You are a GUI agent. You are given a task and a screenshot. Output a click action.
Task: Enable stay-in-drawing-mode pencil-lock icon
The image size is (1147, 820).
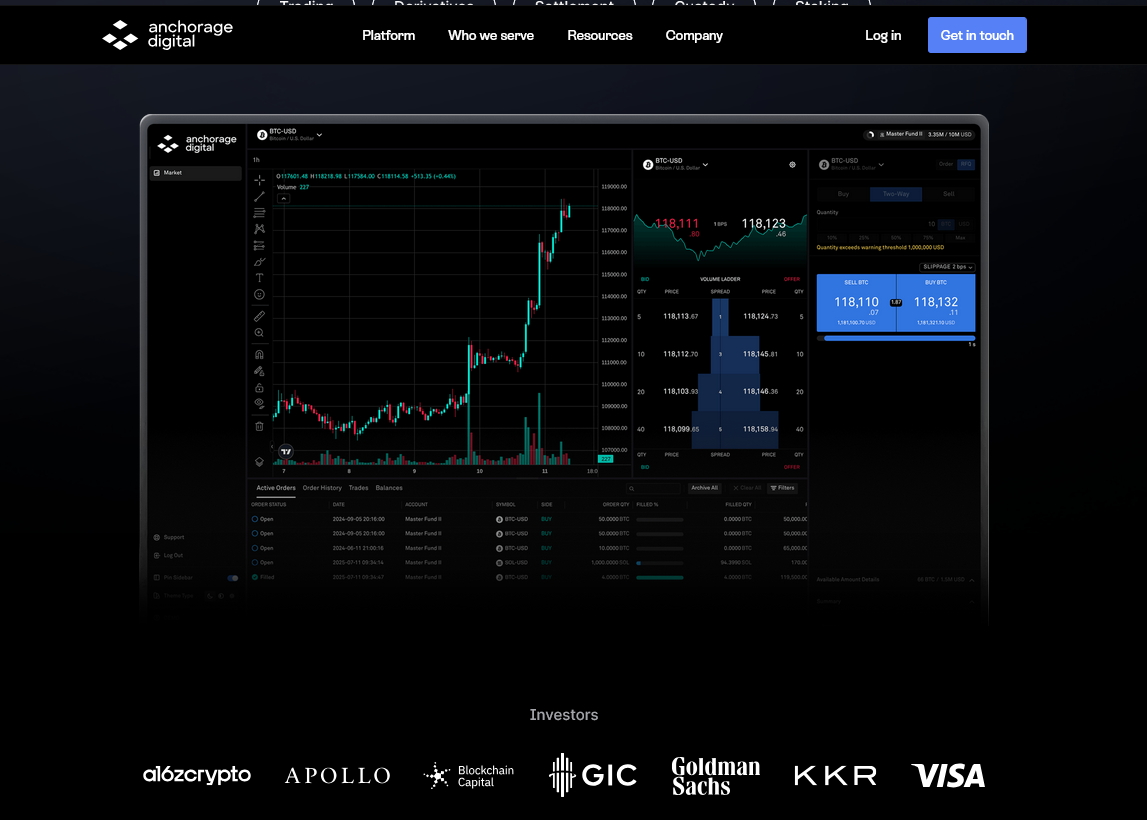[x=259, y=371]
